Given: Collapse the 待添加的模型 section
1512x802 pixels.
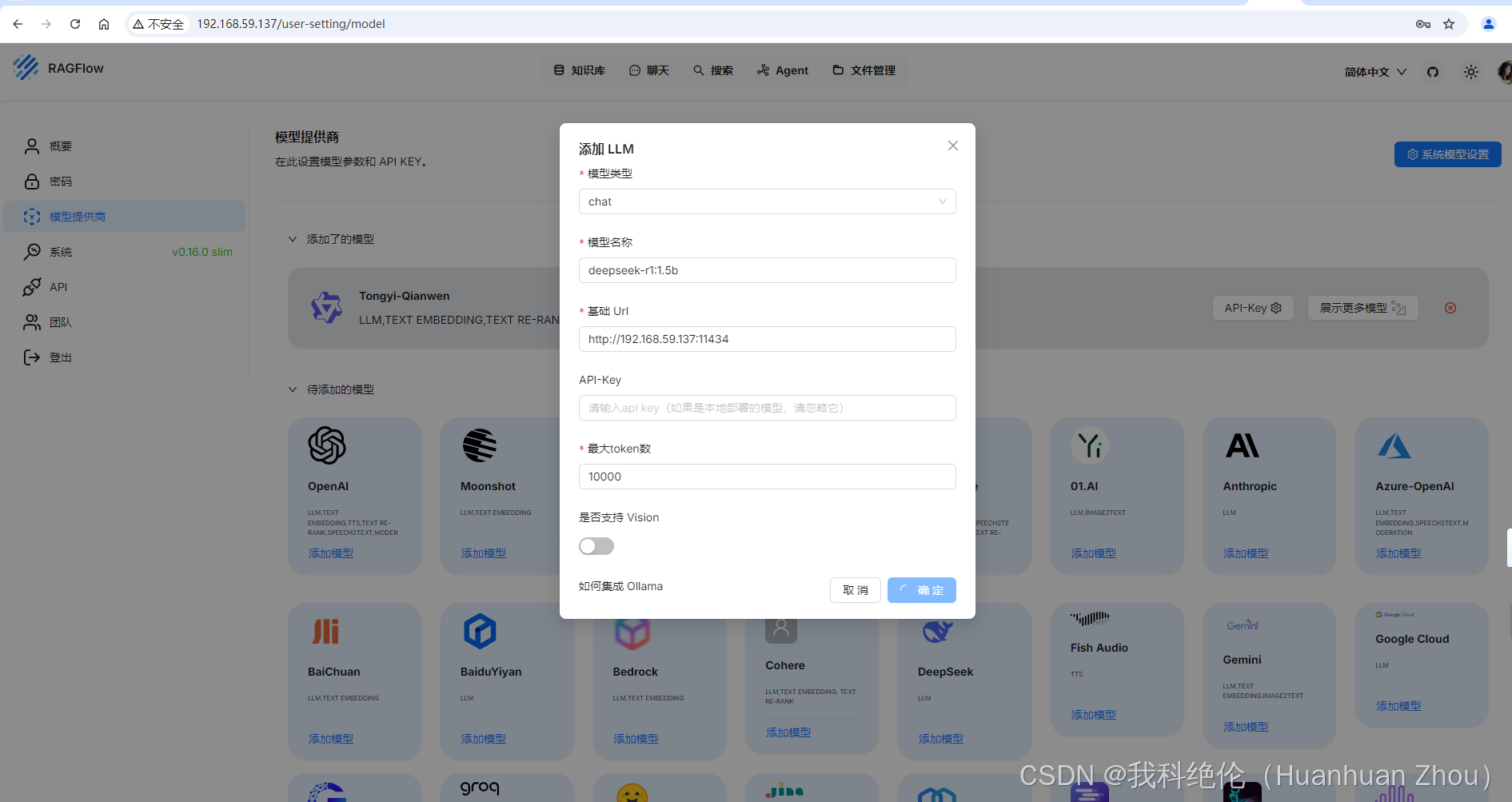Looking at the screenshot, I should click(x=293, y=389).
